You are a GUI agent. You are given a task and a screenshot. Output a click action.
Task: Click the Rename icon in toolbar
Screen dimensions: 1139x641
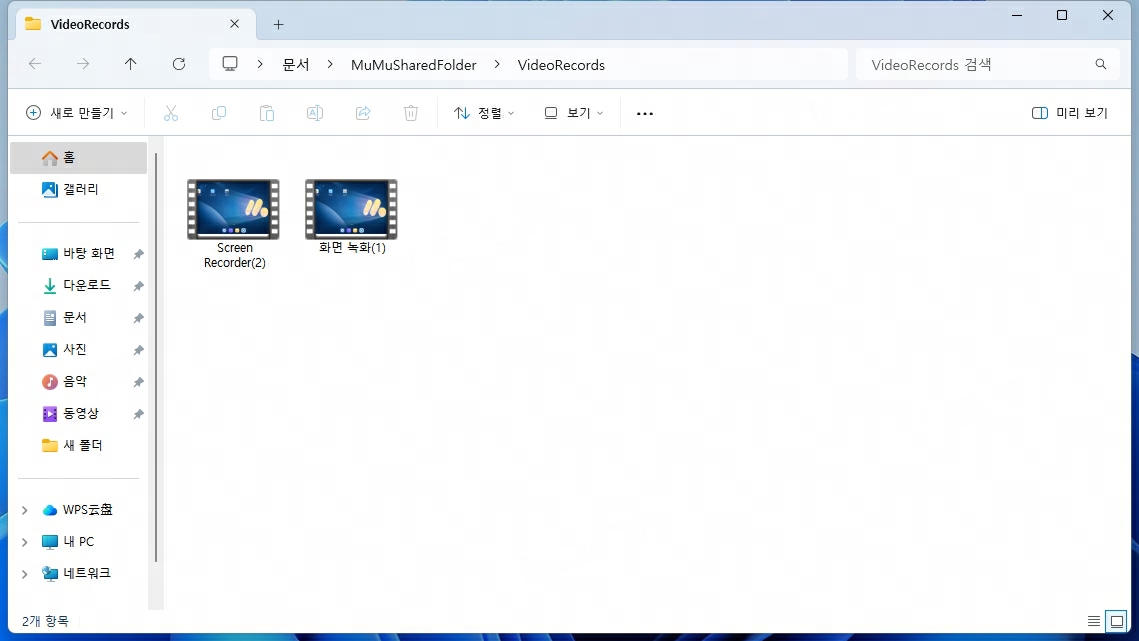315,113
